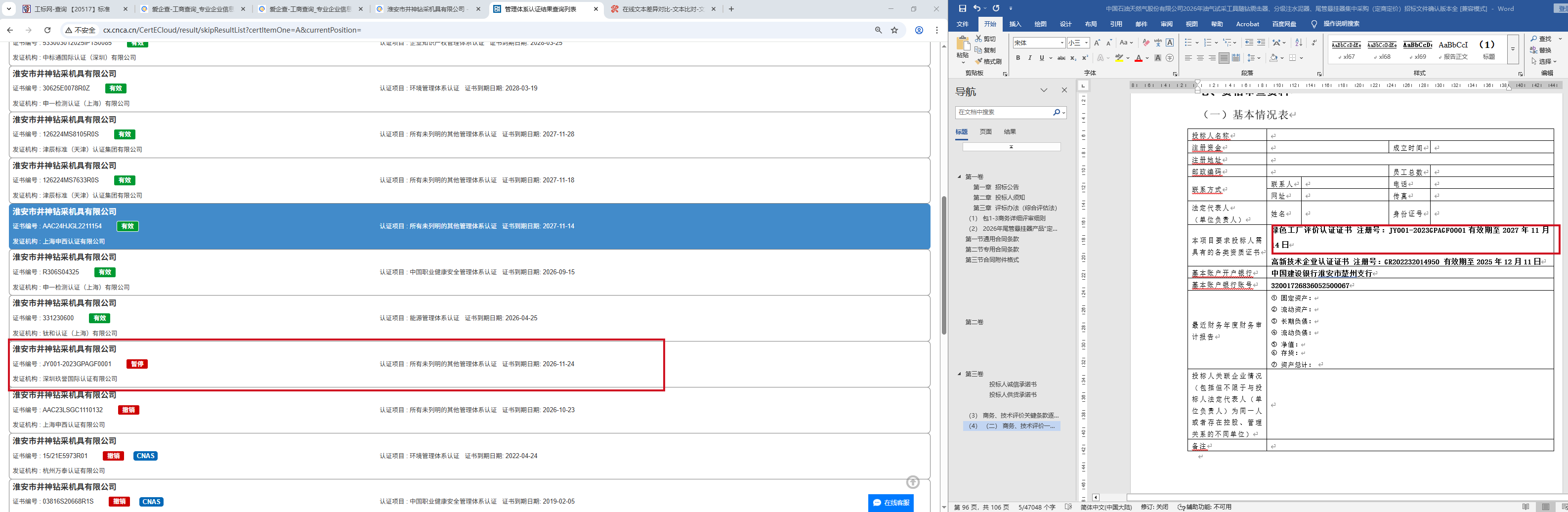Toggle superscript formatting

1085,58
